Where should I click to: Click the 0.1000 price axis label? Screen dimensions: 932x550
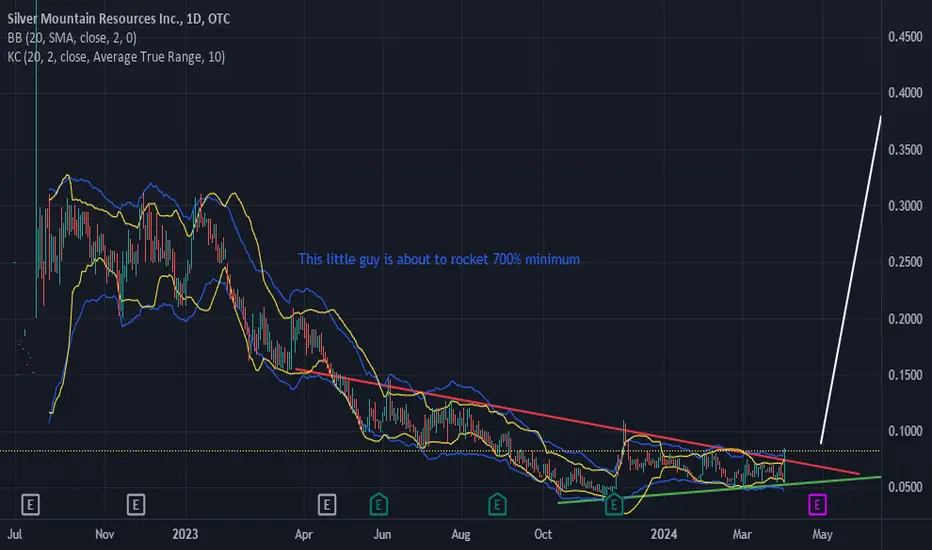(x=905, y=430)
